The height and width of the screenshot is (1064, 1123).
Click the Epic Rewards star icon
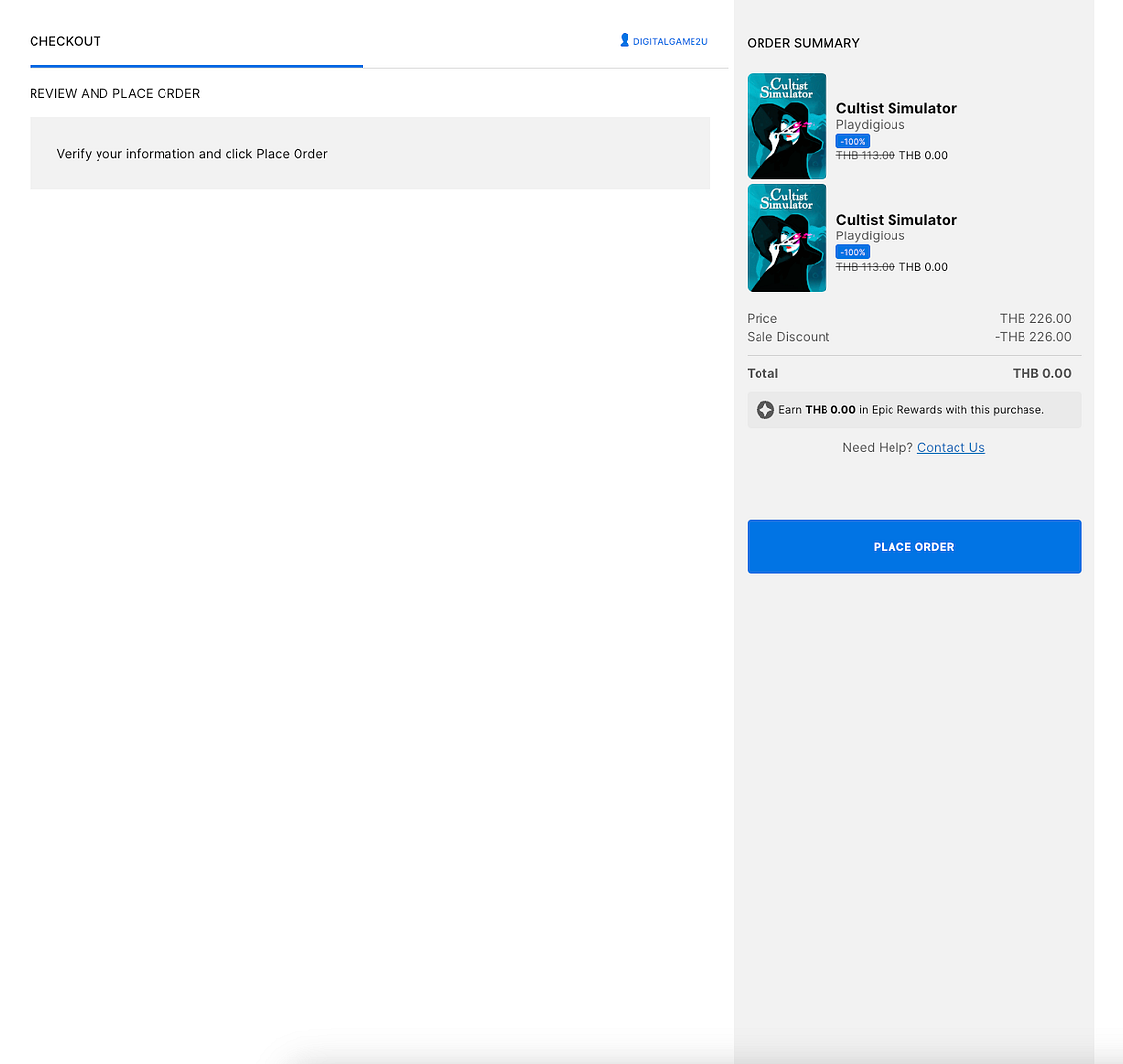[764, 410]
